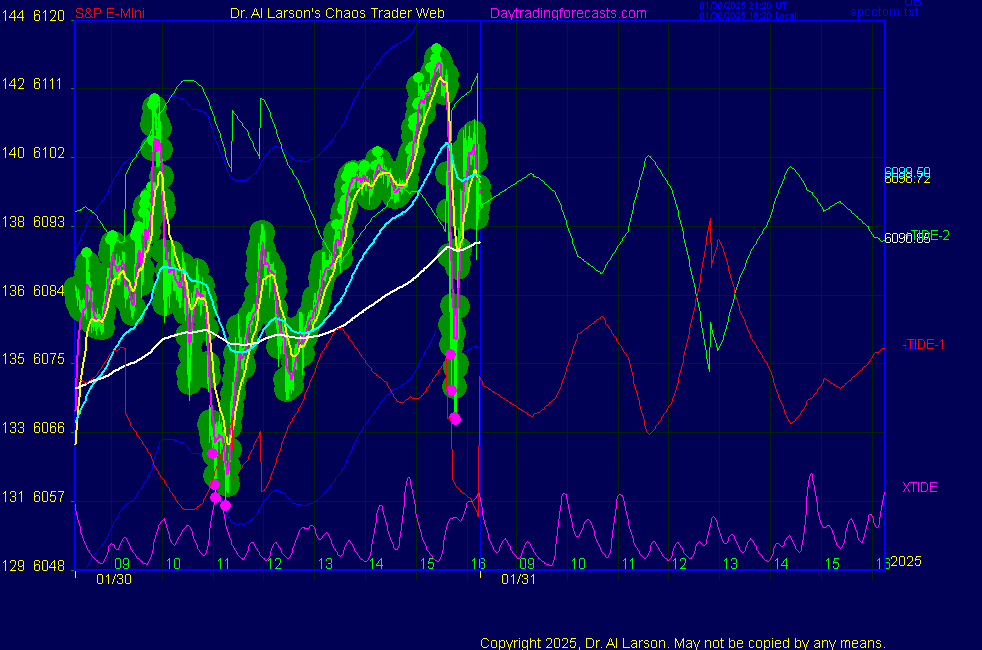Click the S&P E-Mini chart title

click(110, 13)
